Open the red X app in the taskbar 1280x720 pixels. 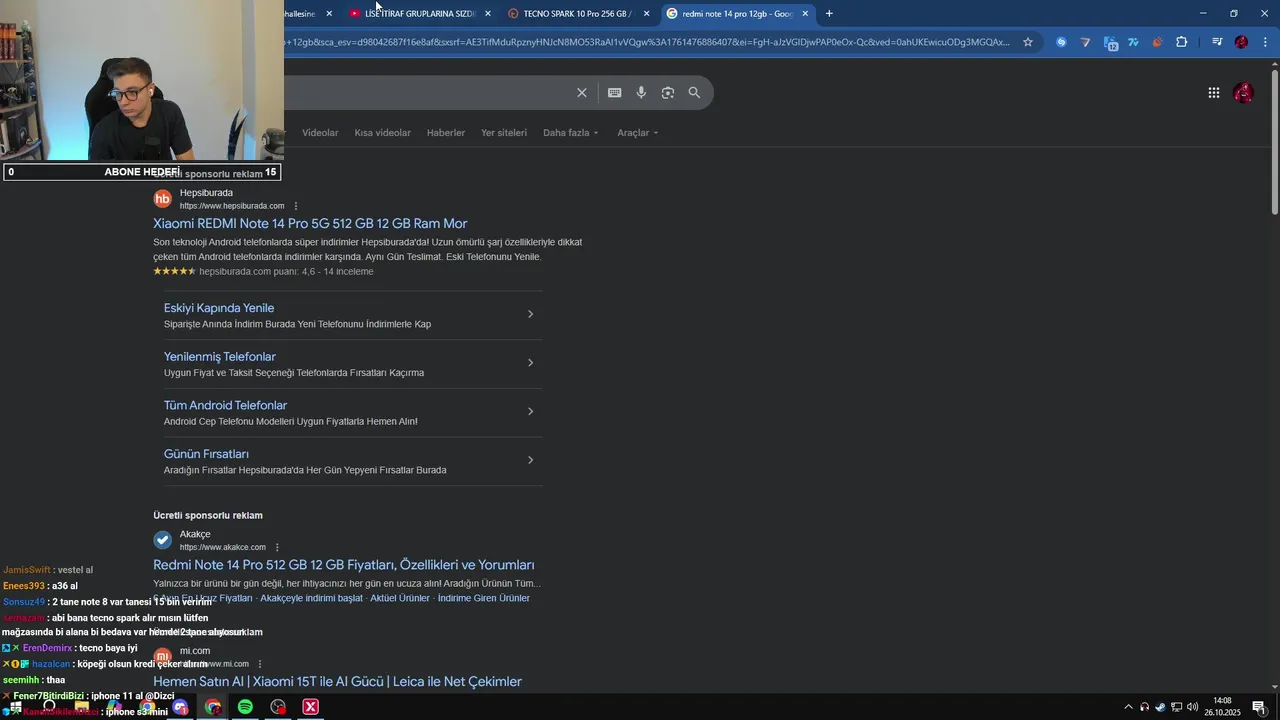coord(311,707)
